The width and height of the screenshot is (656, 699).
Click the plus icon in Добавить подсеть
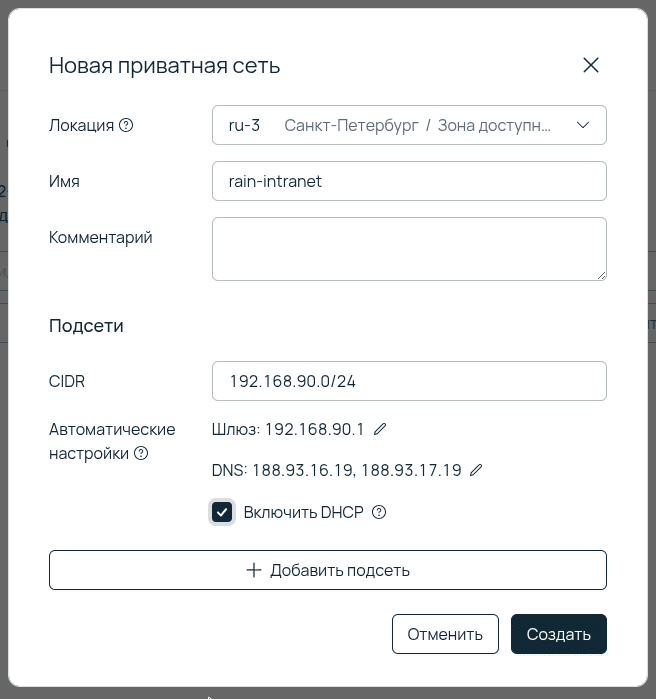pos(254,570)
